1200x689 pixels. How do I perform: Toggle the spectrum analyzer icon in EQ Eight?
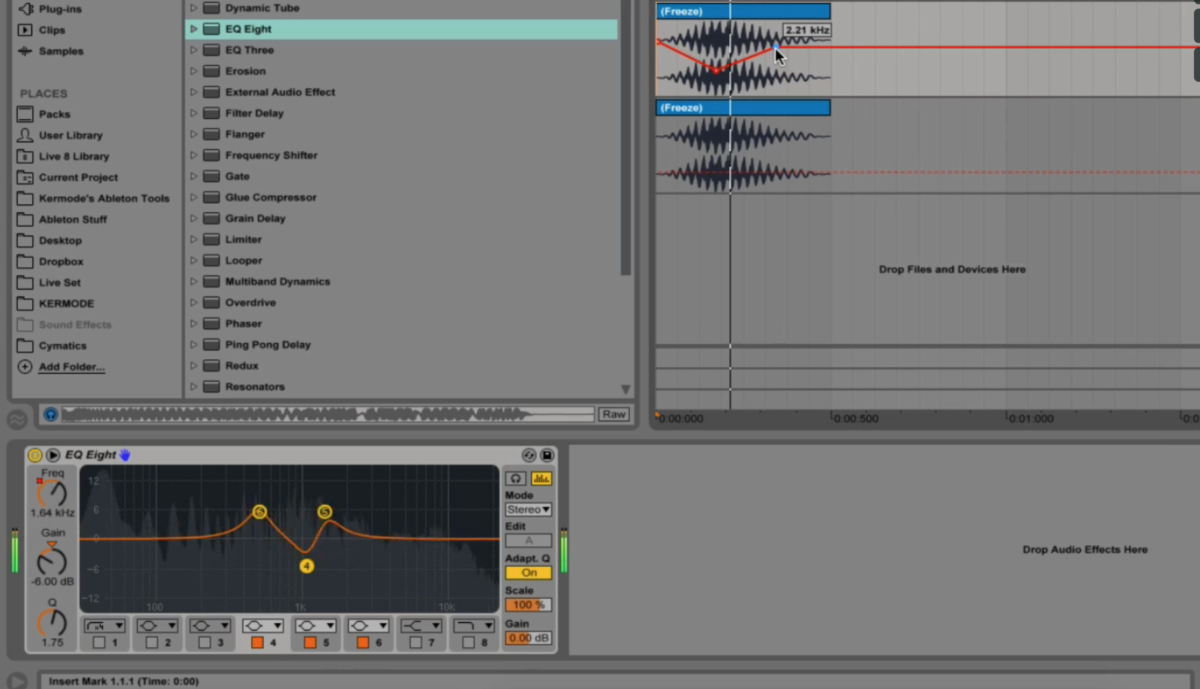click(541, 479)
